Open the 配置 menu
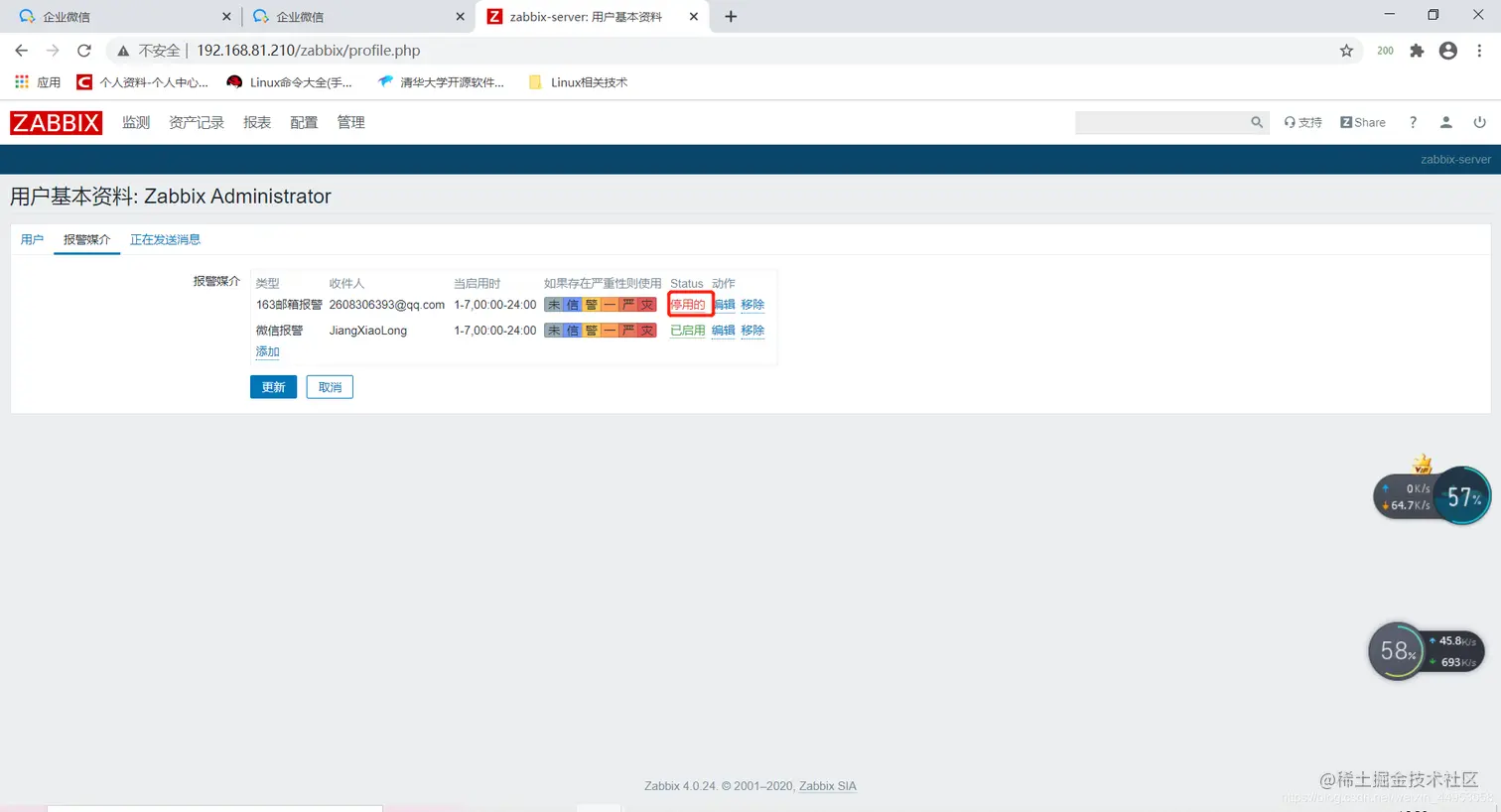Viewport: 1501px width, 812px height. click(x=304, y=122)
